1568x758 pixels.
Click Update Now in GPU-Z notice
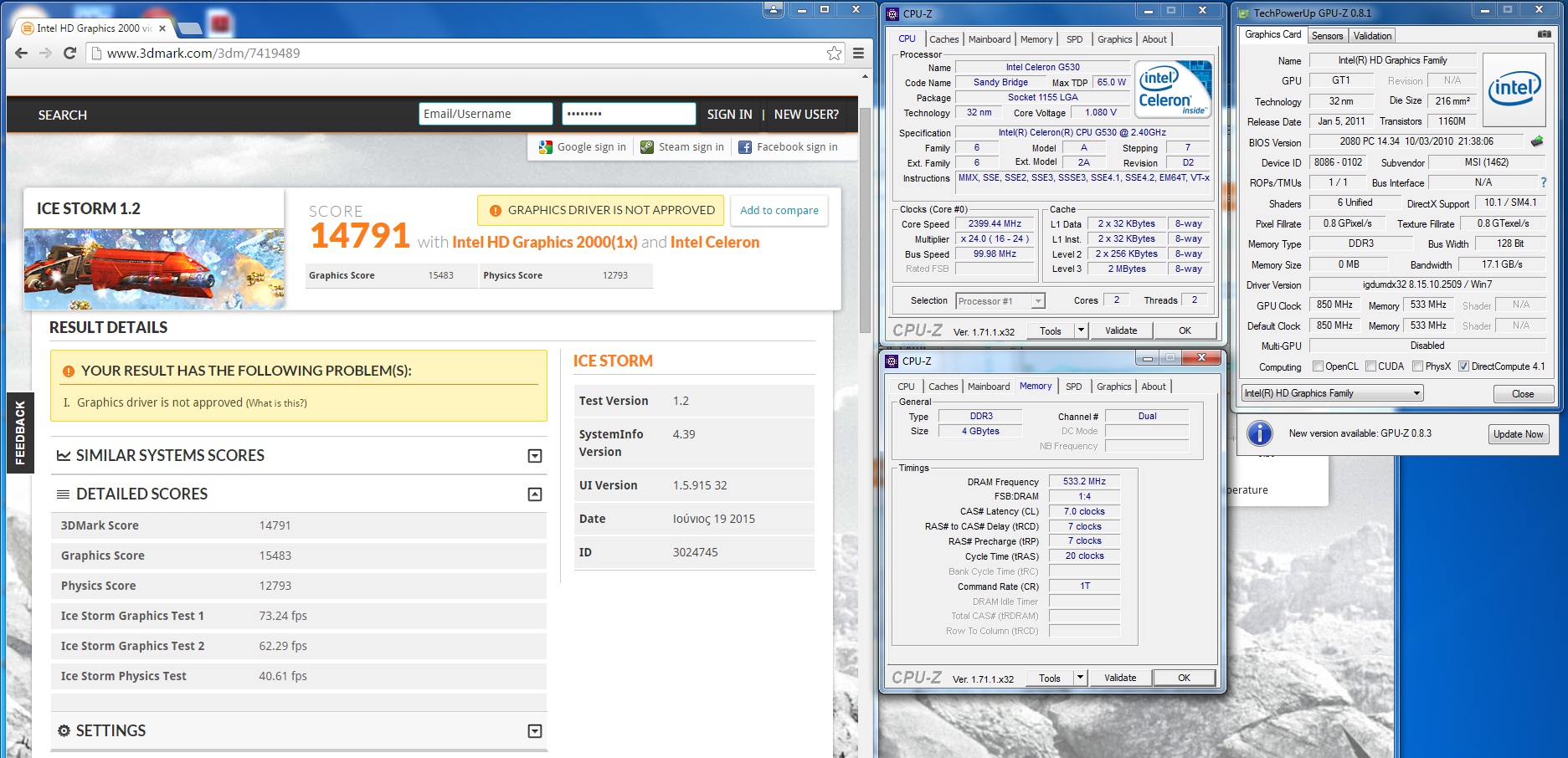[x=1518, y=434]
